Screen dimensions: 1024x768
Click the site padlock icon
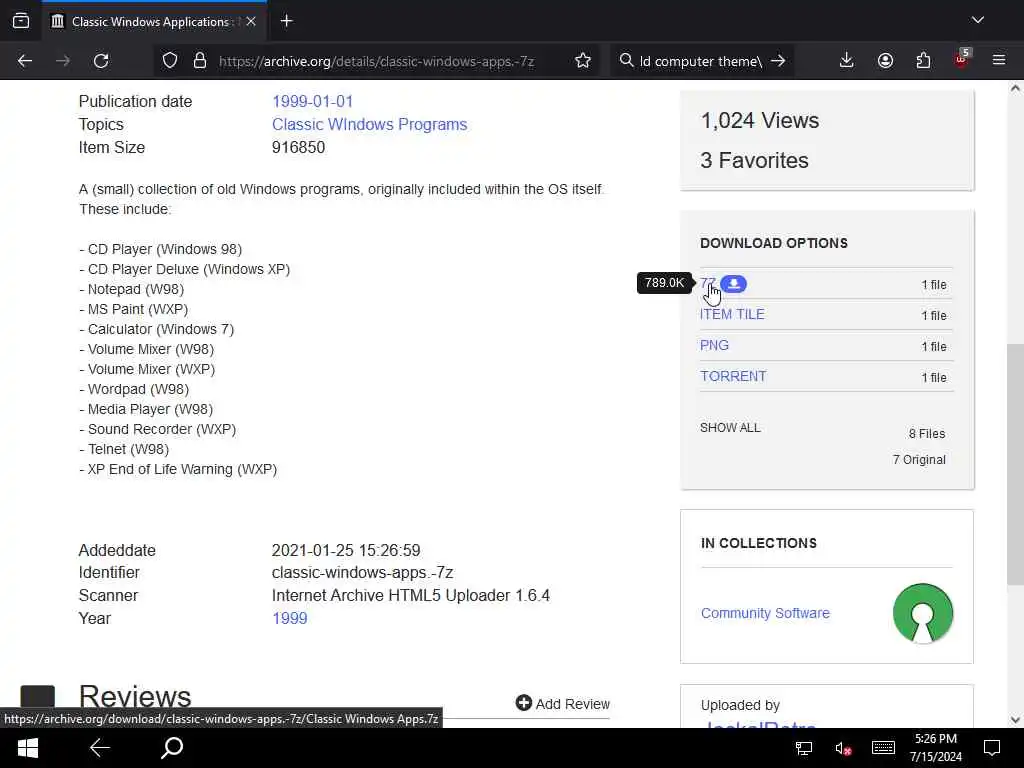pos(200,61)
